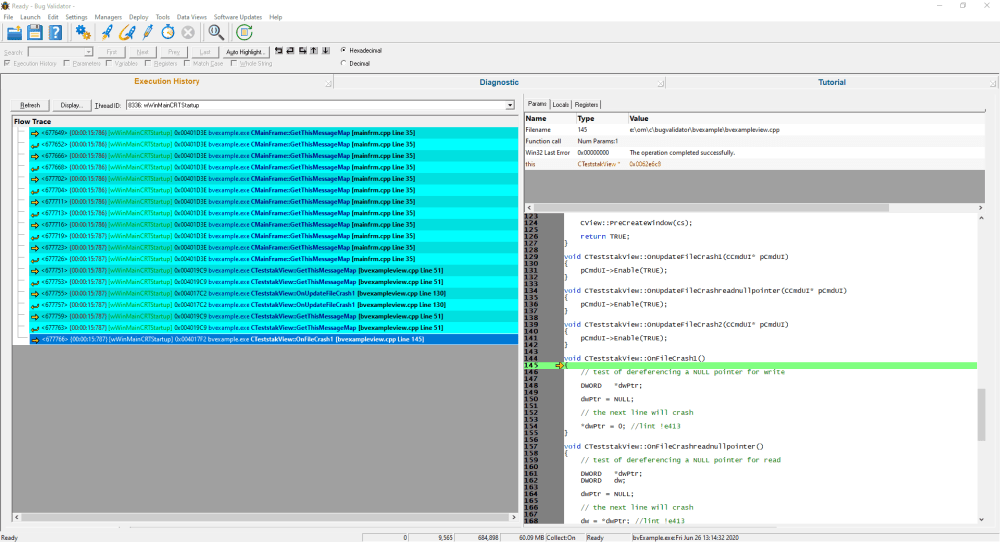1000x542 pixels.
Task: Open the Launch menu
Action: (30, 17)
